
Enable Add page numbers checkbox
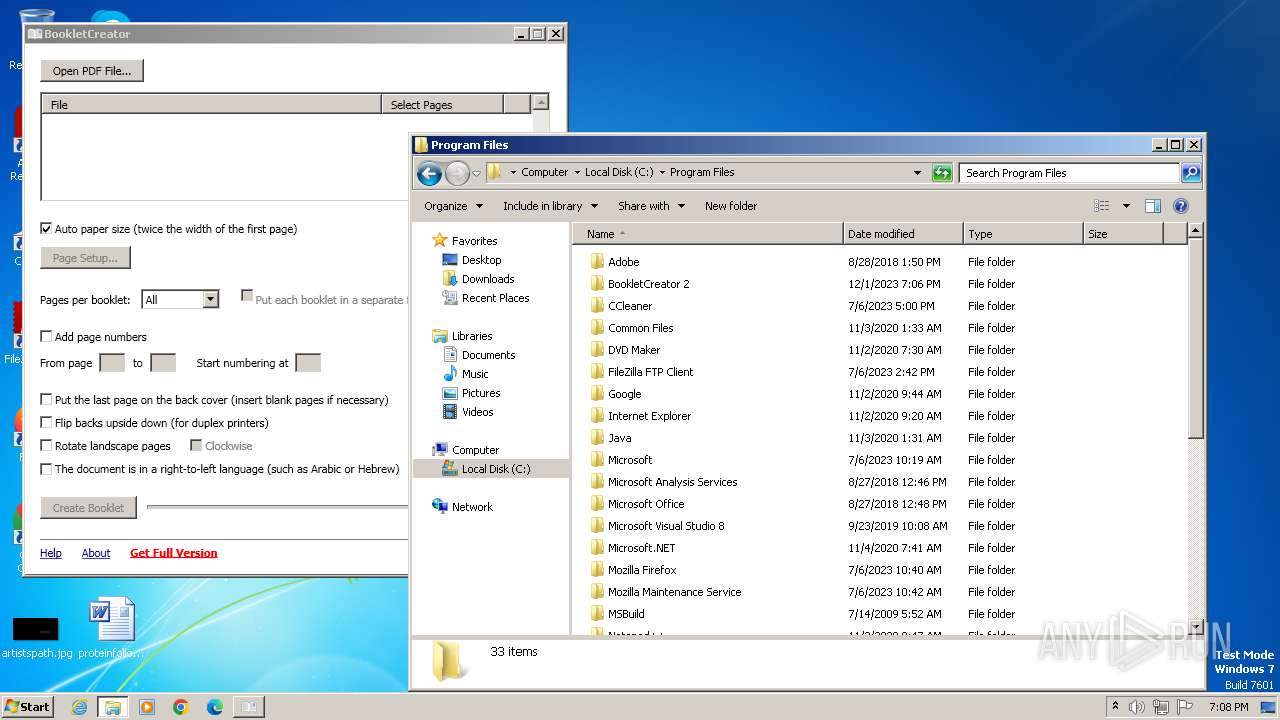(x=46, y=337)
